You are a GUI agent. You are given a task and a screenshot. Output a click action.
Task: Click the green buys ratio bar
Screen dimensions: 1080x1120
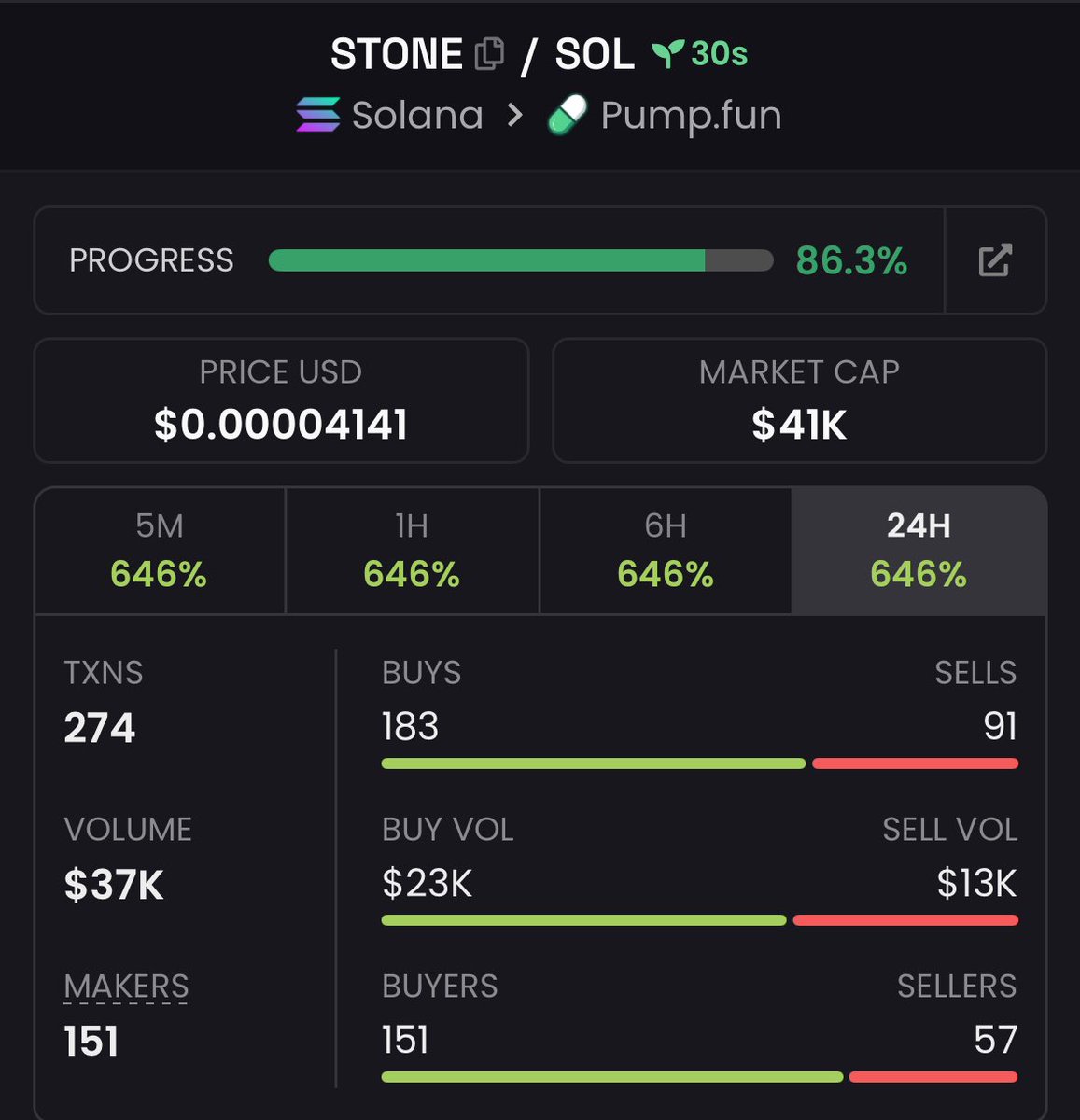click(x=593, y=763)
